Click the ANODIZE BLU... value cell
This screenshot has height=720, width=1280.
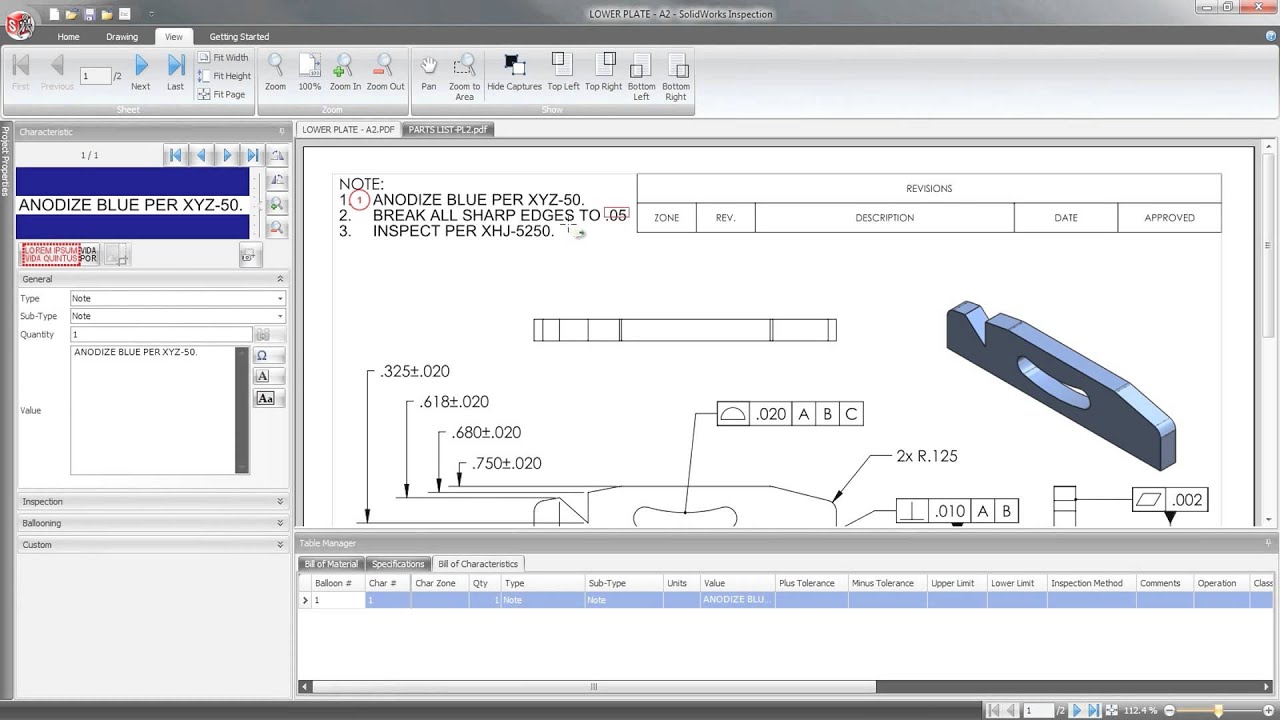(x=737, y=600)
